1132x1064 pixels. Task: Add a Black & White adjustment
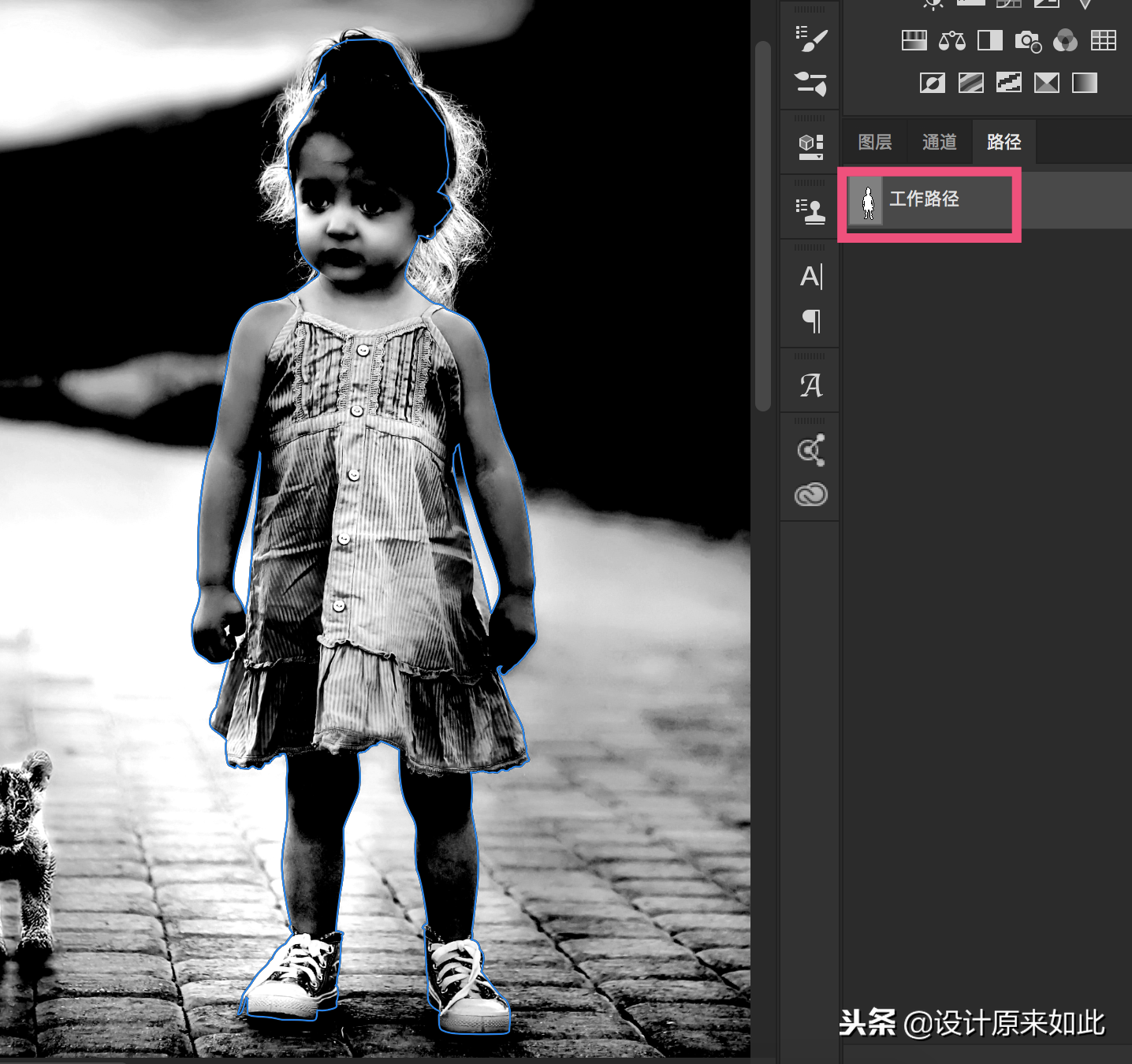pyautogui.click(x=989, y=40)
